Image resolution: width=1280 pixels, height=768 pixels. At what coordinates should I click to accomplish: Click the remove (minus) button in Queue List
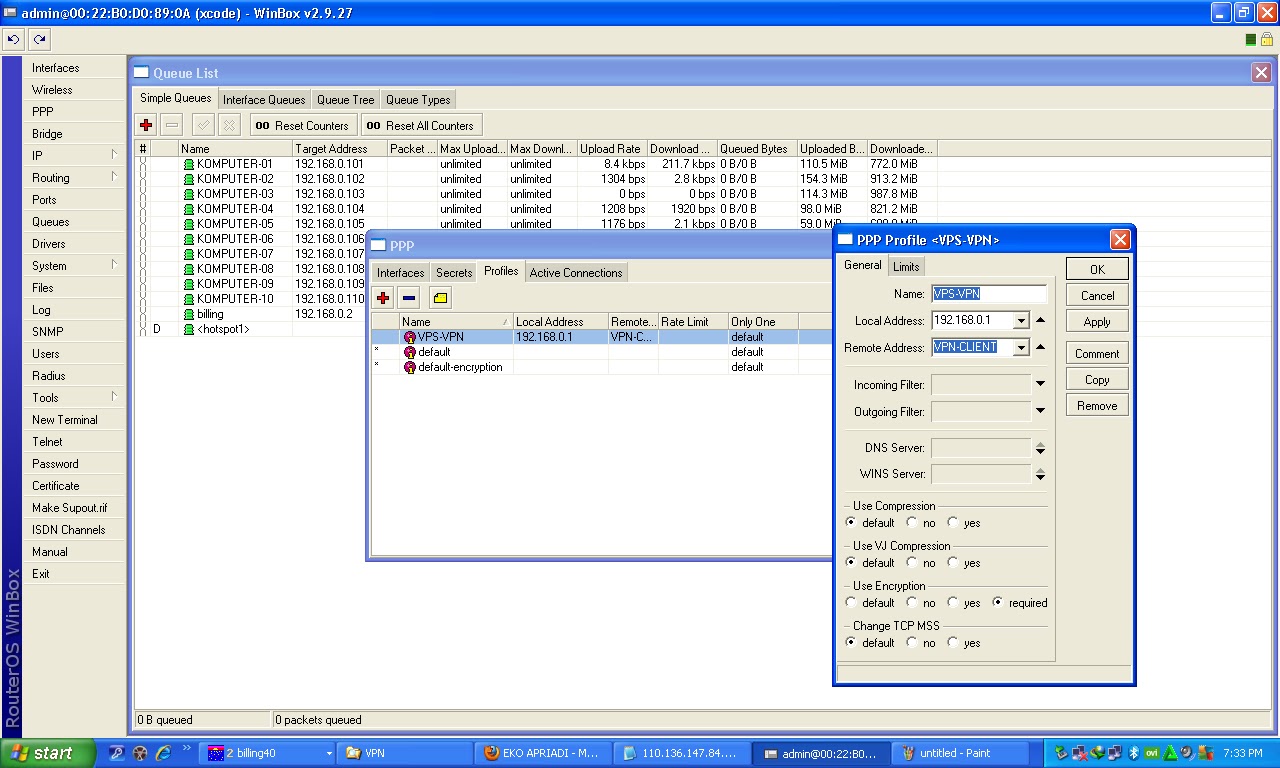(x=172, y=125)
